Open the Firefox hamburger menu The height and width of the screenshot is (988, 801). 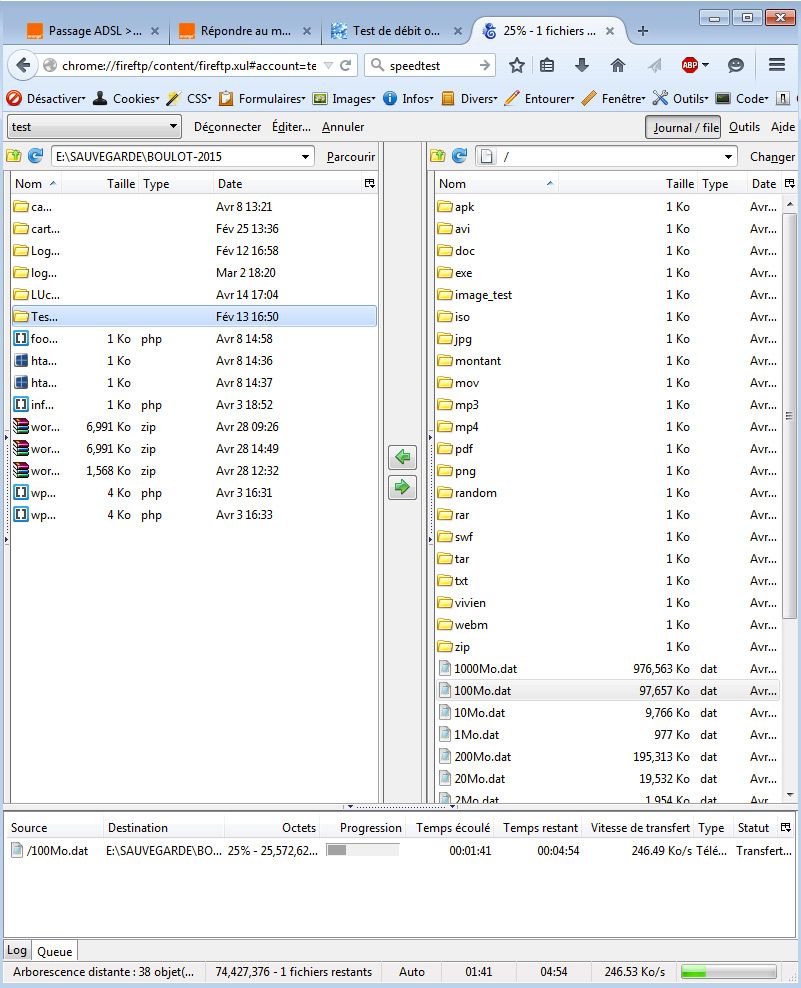776,64
